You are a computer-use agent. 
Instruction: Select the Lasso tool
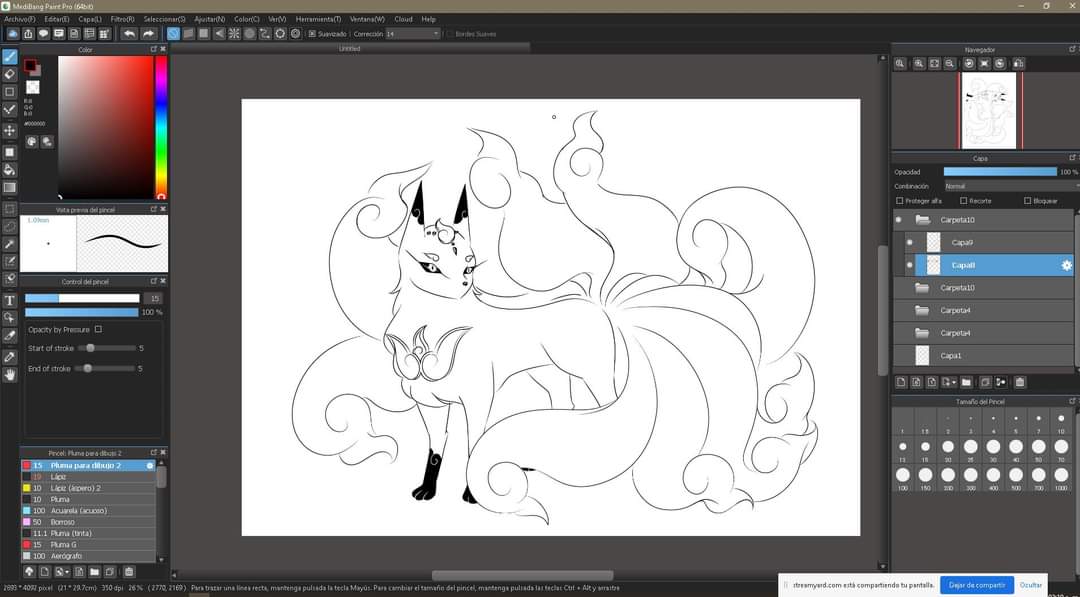tap(10, 226)
